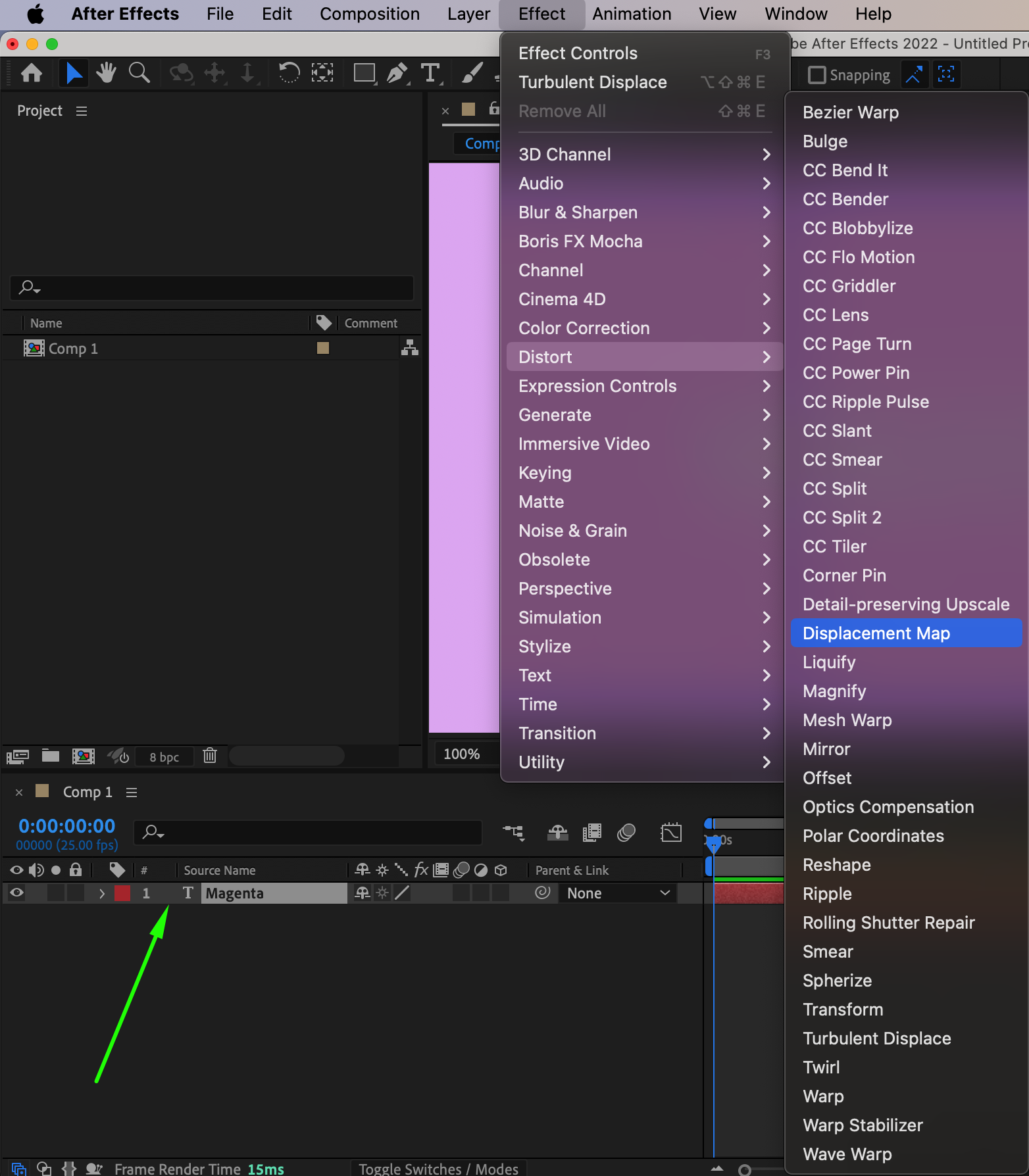Create a new composition from Project panel
The image size is (1029, 1176).
[84, 756]
